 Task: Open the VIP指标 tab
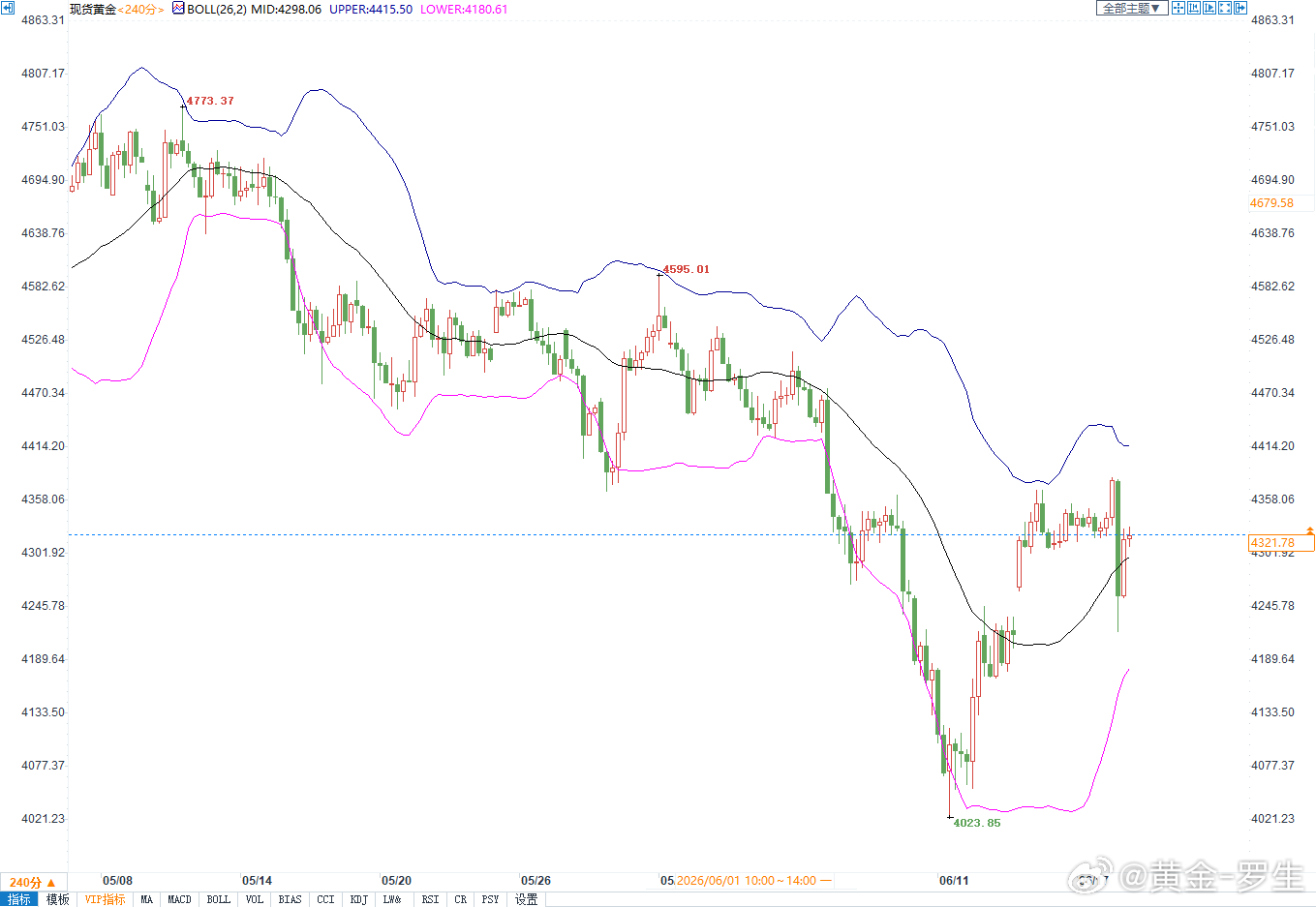point(105,899)
